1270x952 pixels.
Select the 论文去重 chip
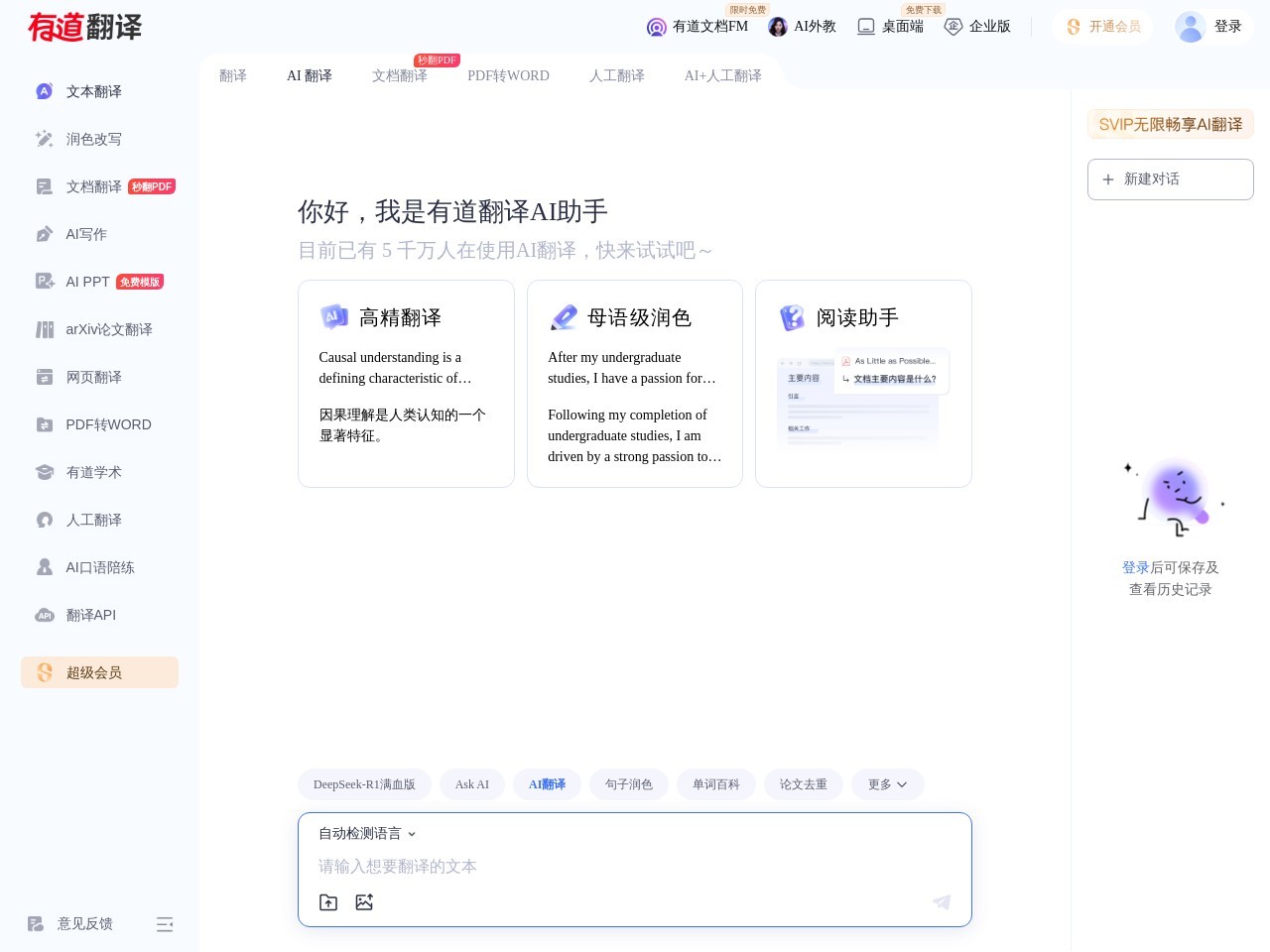pos(804,784)
